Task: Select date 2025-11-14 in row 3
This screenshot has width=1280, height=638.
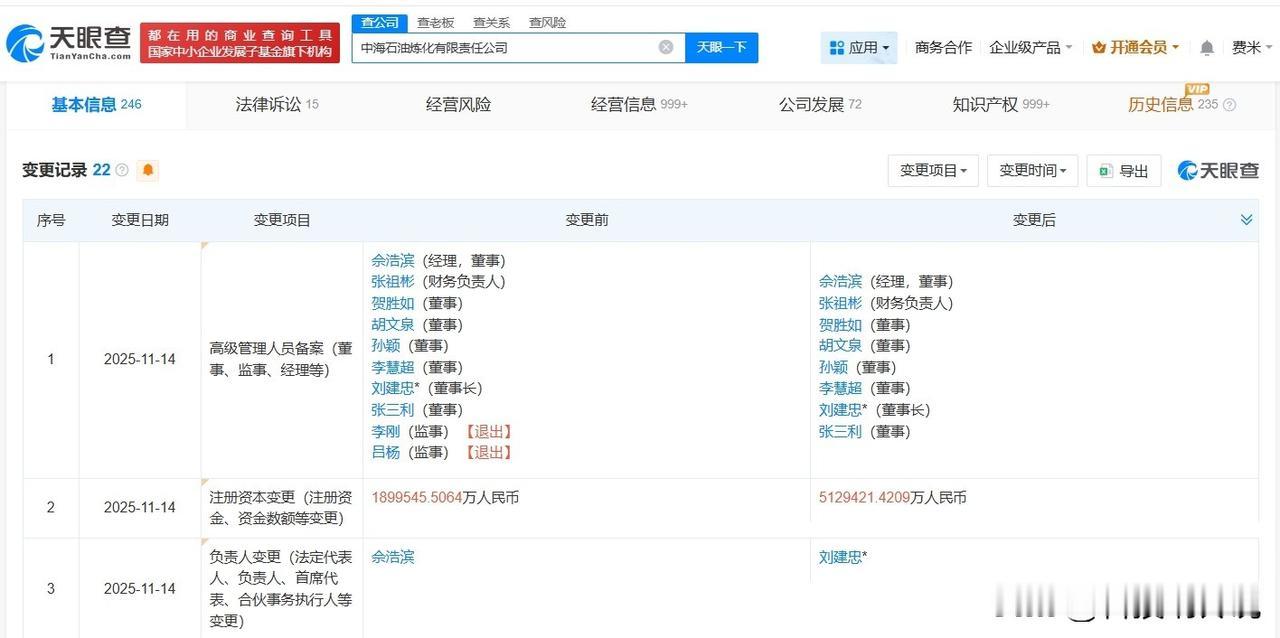Action: click(139, 589)
